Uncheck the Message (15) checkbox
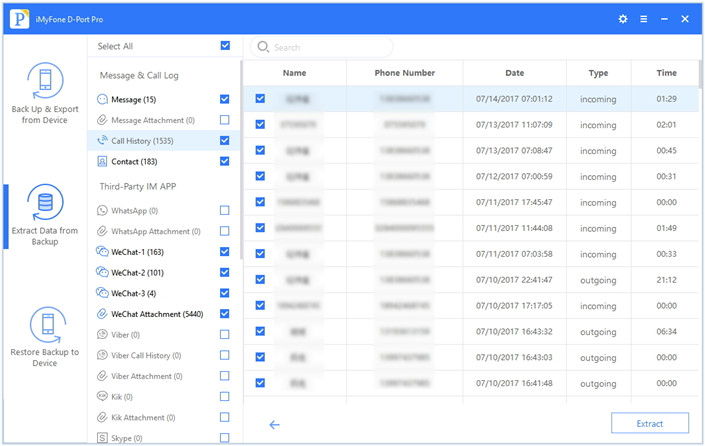This screenshot has width=705, height=446. pyautogui.click(x=225, y=99)
